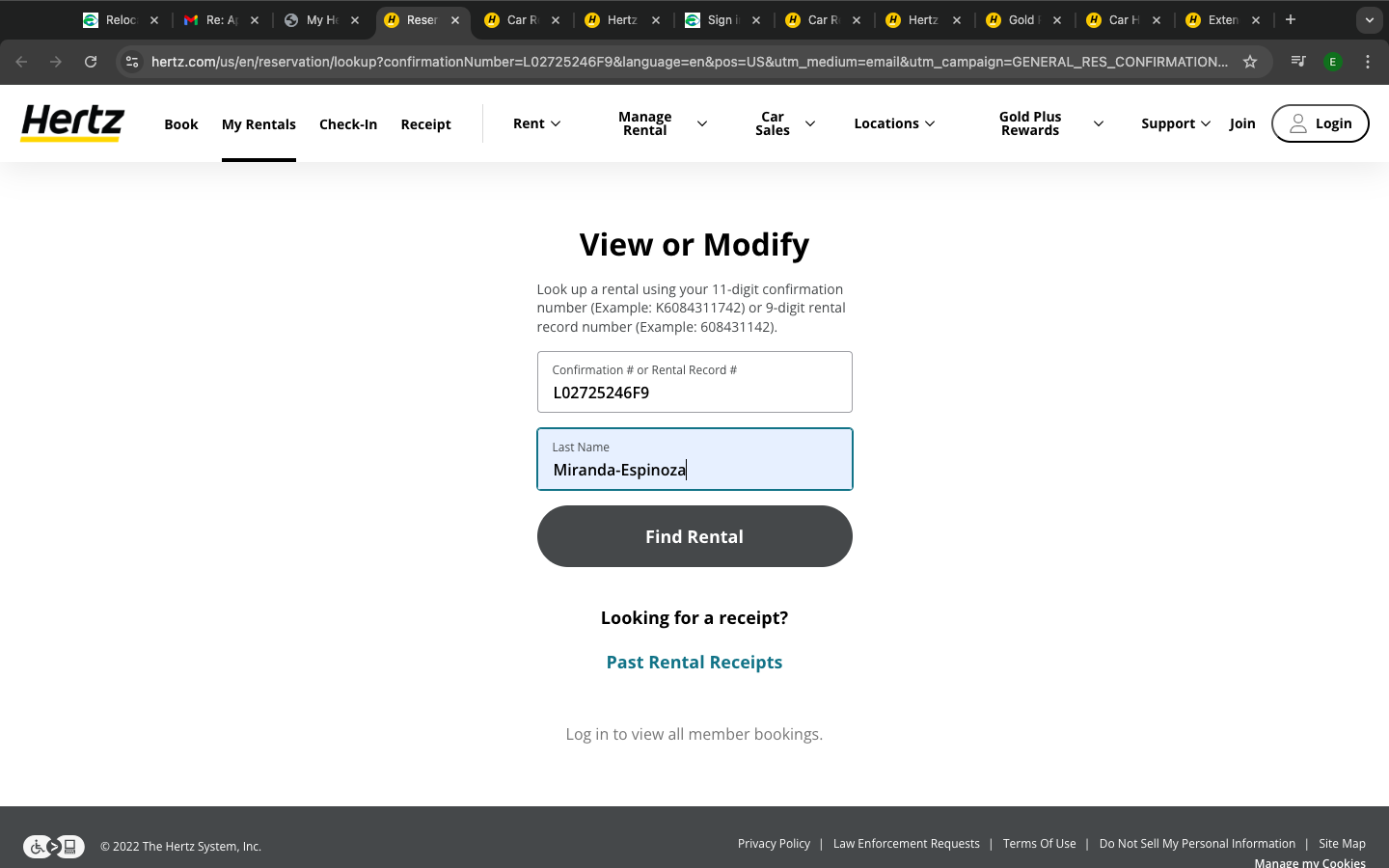
Task: Close the My He tab
Action: (355, 20)
